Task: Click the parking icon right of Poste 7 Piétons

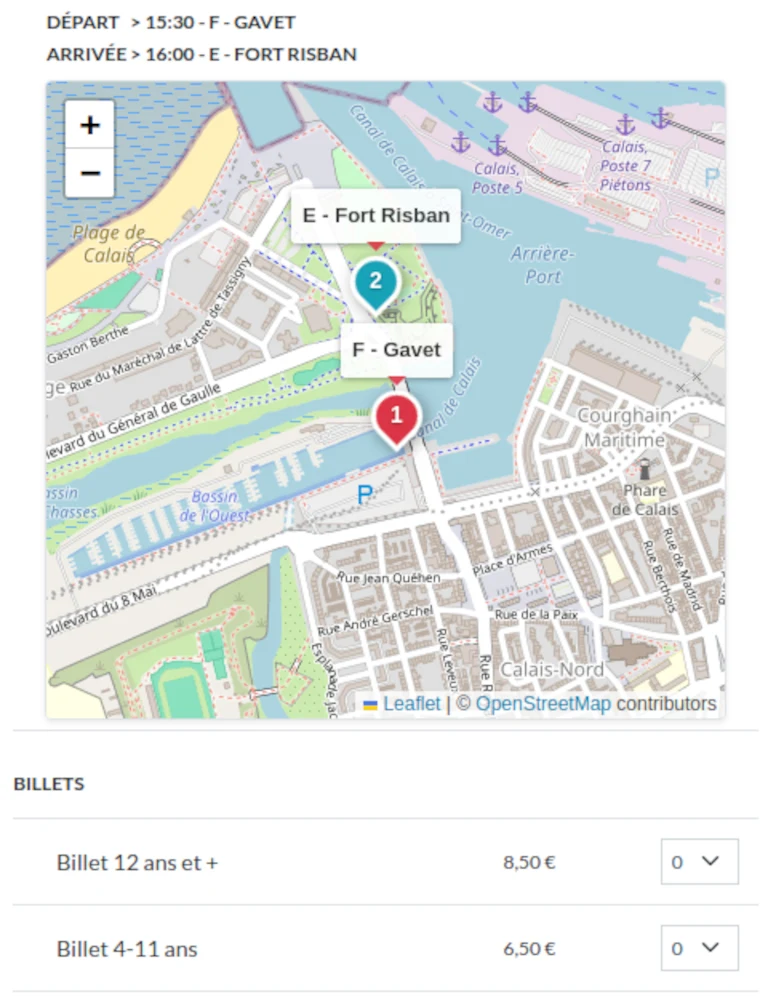Action: click(711, 178)
